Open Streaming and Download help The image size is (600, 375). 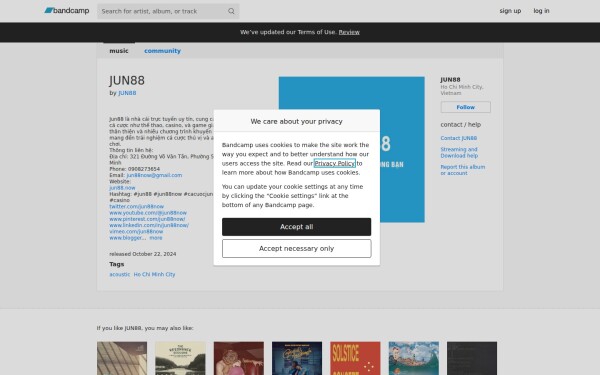[x=459, y=152]
